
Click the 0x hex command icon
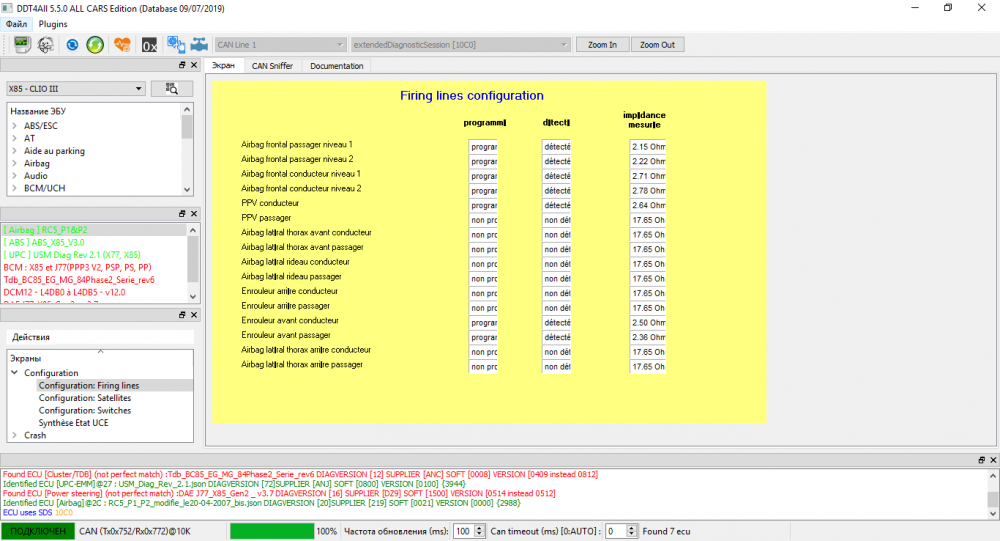149,45
